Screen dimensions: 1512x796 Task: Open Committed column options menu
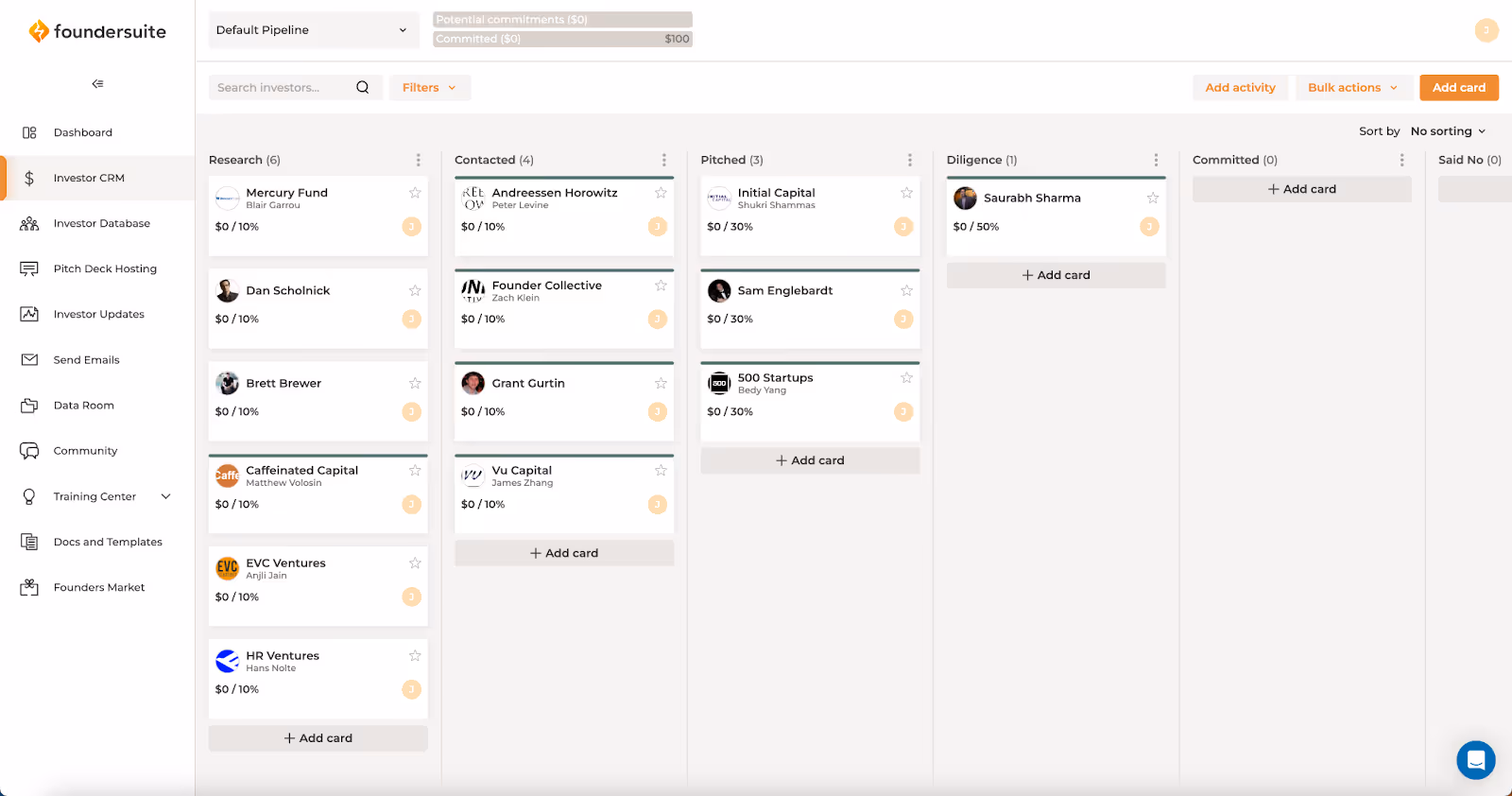[x=1401, y=160]
